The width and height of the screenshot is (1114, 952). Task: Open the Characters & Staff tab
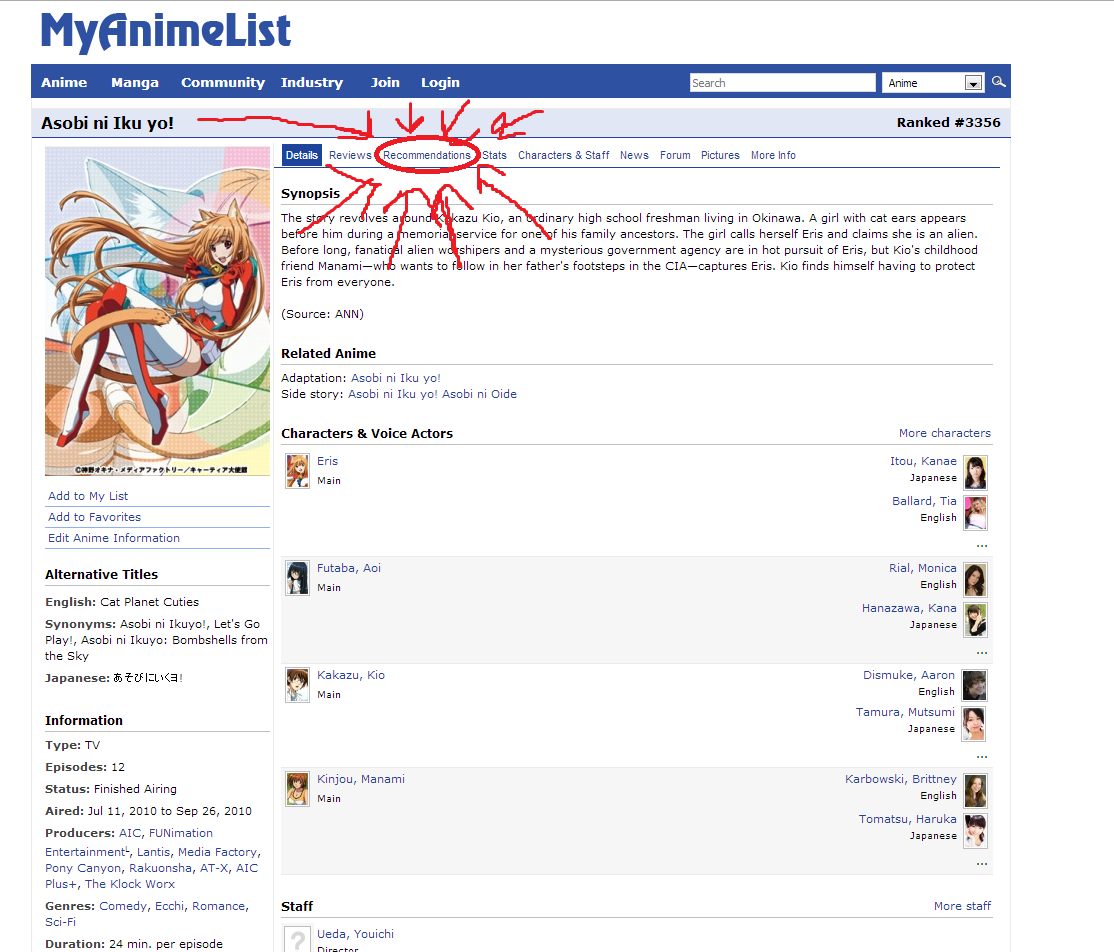(563, 155)
